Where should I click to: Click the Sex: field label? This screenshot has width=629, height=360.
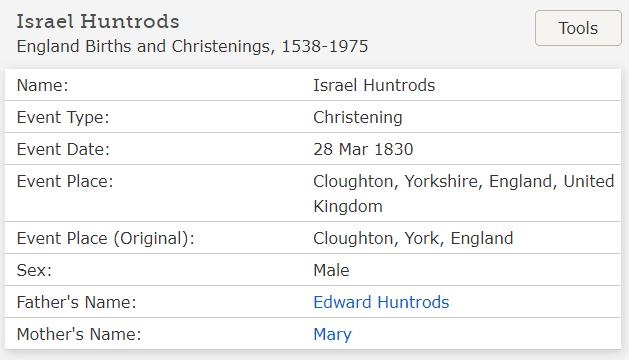pos(34,270)
